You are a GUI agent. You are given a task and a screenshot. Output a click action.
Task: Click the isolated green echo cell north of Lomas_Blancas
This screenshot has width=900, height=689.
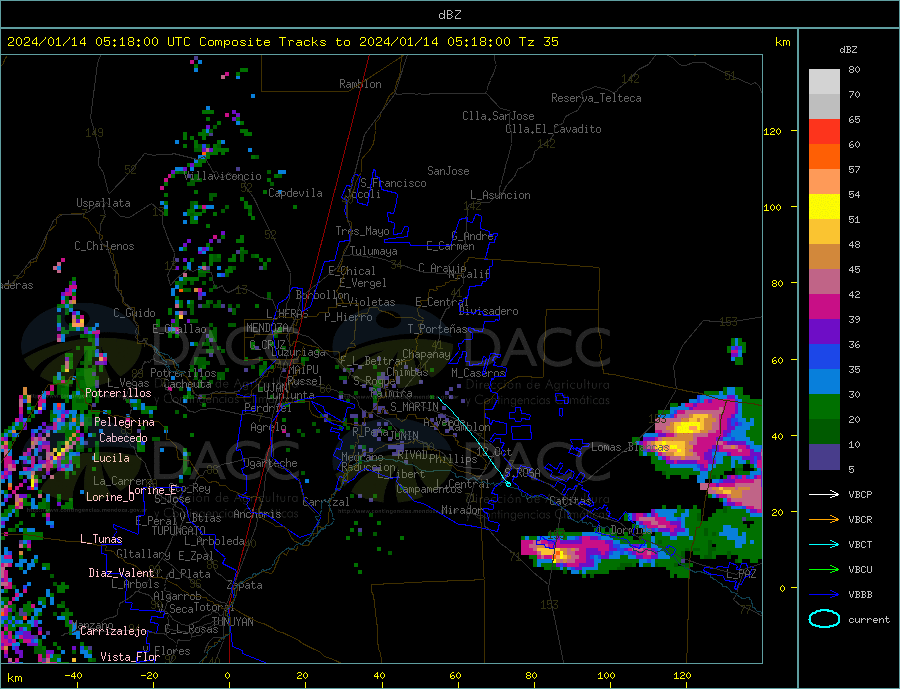[x=736, y=351]
